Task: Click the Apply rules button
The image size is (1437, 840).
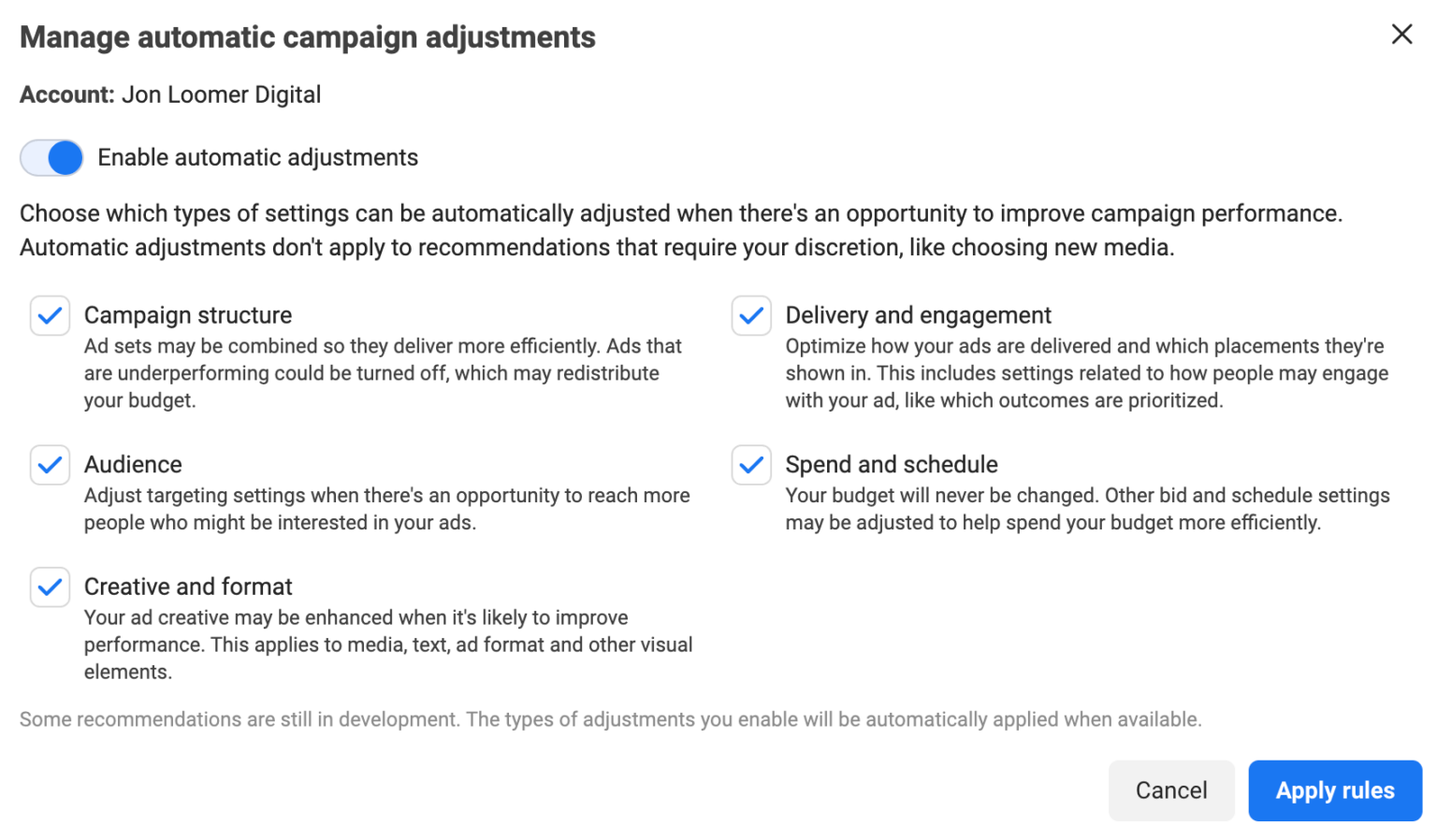Action: pos(1335,790)
